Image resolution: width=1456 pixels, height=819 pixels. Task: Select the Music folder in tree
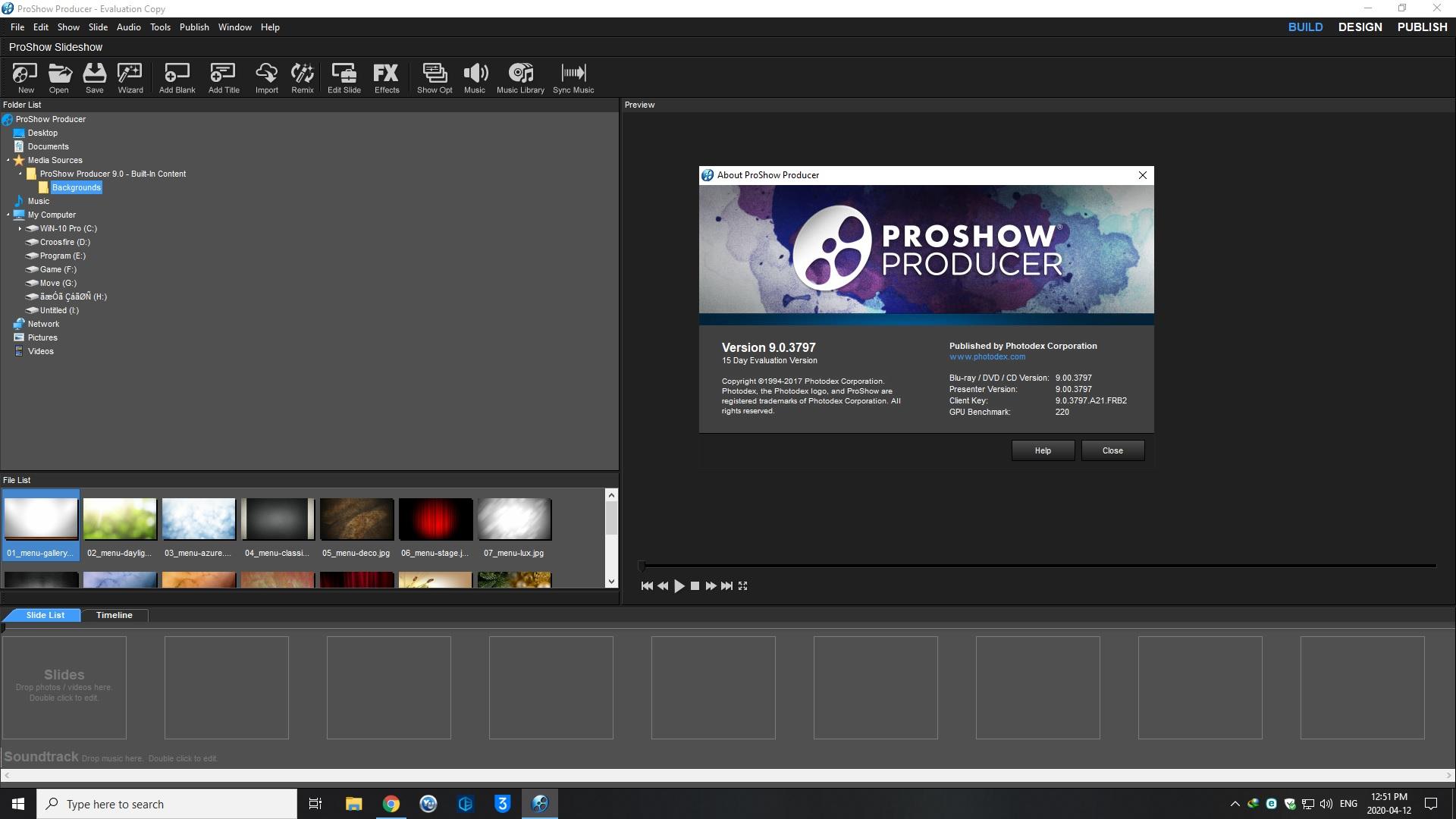(x=38, y=202)
